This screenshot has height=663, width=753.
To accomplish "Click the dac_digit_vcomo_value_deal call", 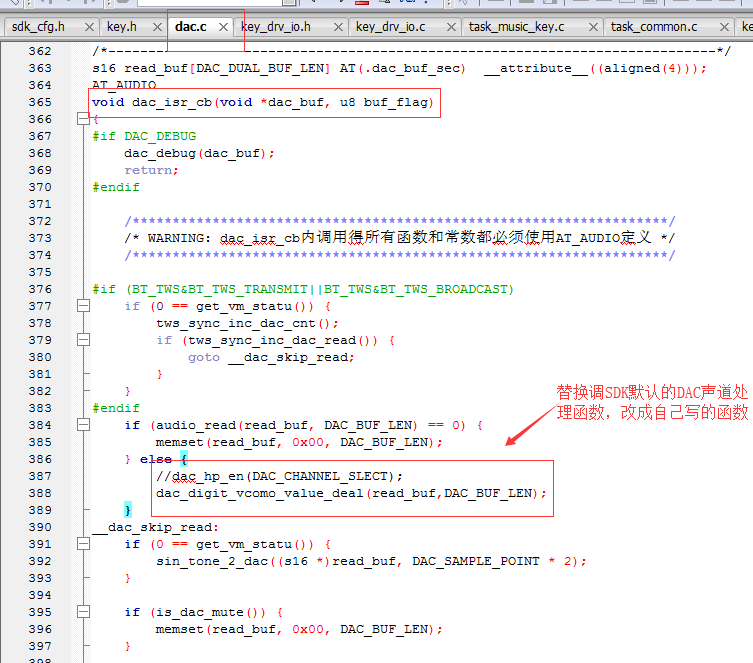I will click(x=351, y=494).
